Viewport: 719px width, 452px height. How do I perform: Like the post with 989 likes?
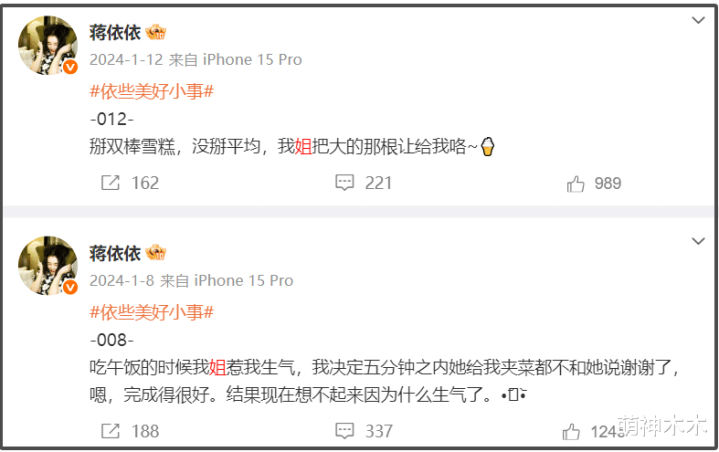[575, 184]
